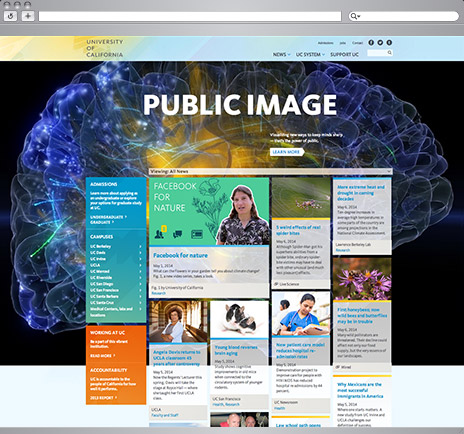Open More extreme heat and drought article

361,193
